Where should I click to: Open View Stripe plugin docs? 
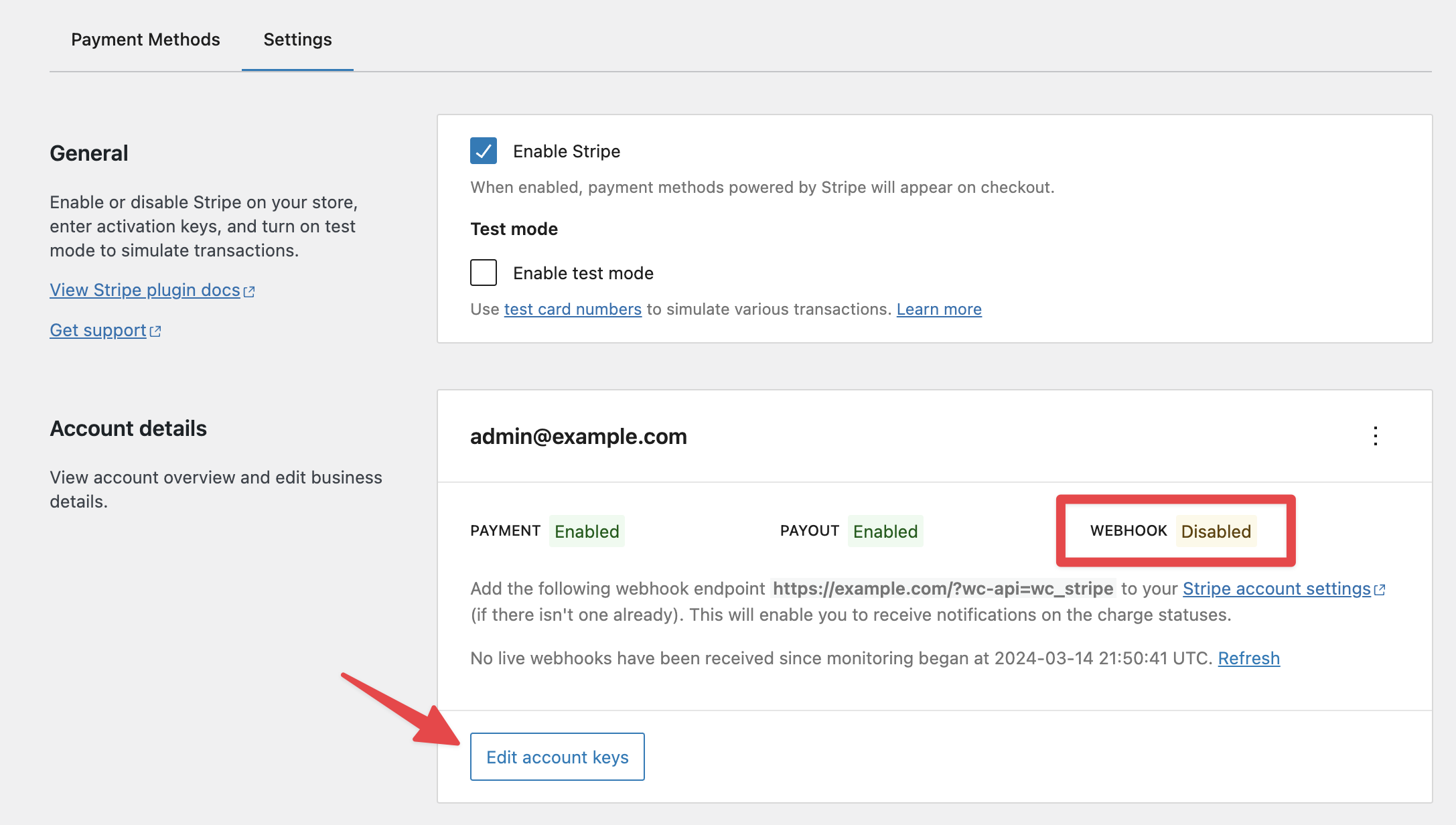click(x=143, y=290)
